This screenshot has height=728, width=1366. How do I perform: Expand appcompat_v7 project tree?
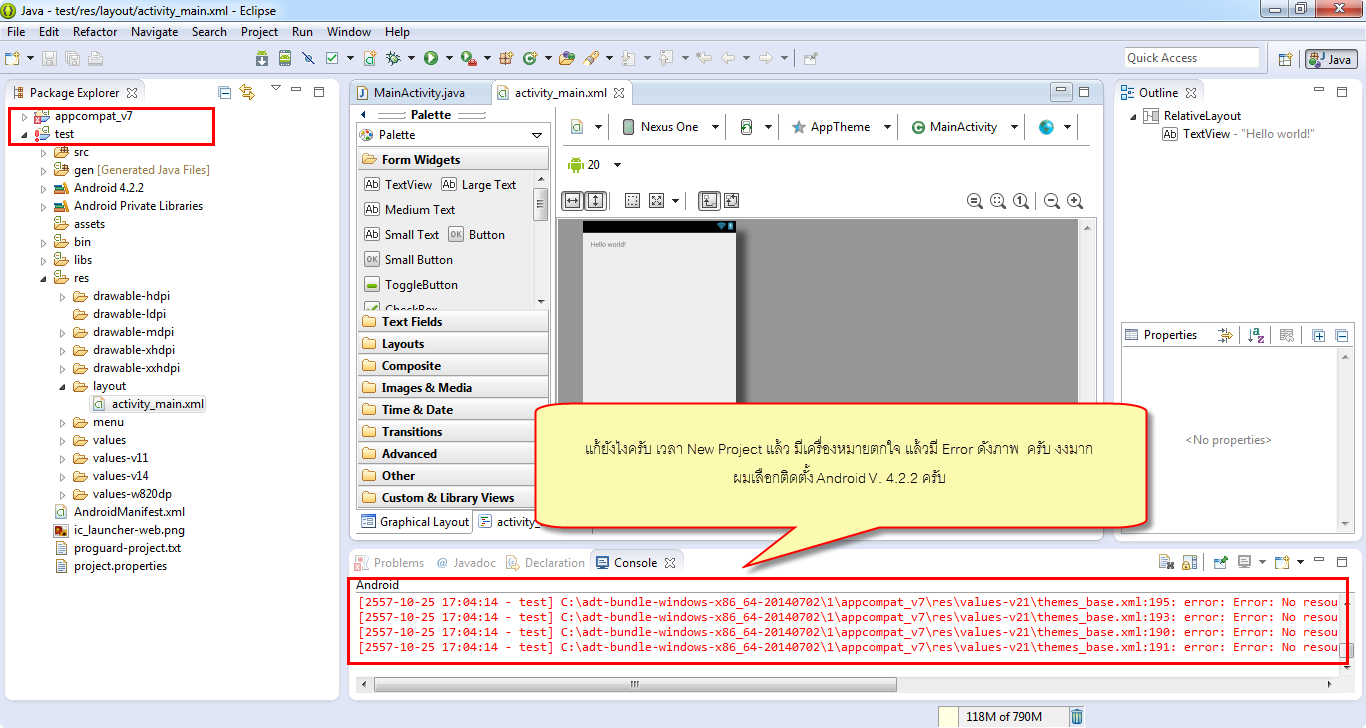pos(24,116)
